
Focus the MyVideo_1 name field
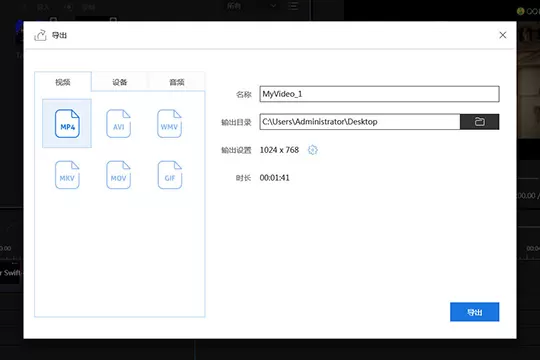point(379,94)
